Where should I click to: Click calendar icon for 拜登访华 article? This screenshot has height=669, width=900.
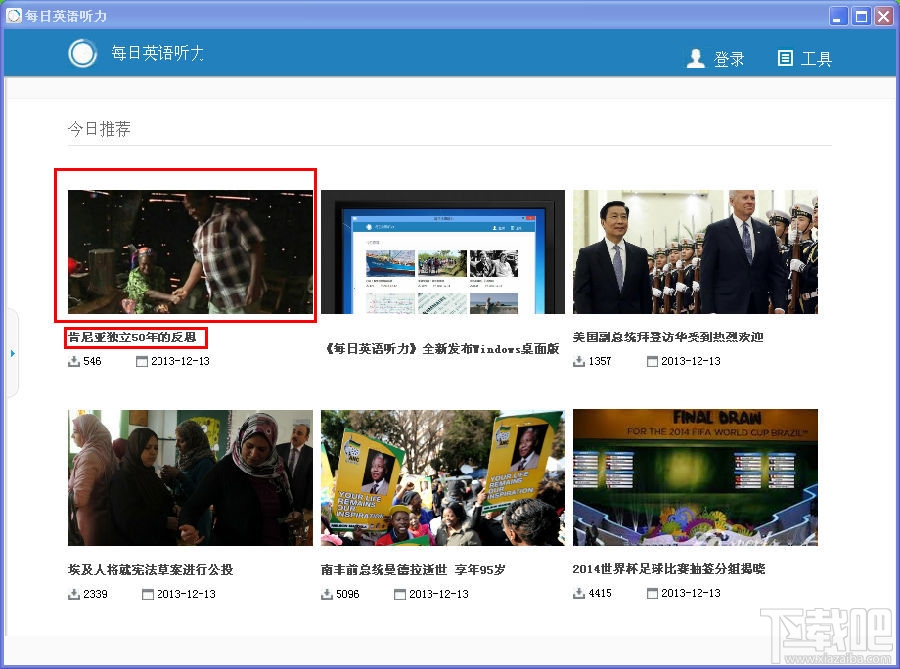click(652, 361)
